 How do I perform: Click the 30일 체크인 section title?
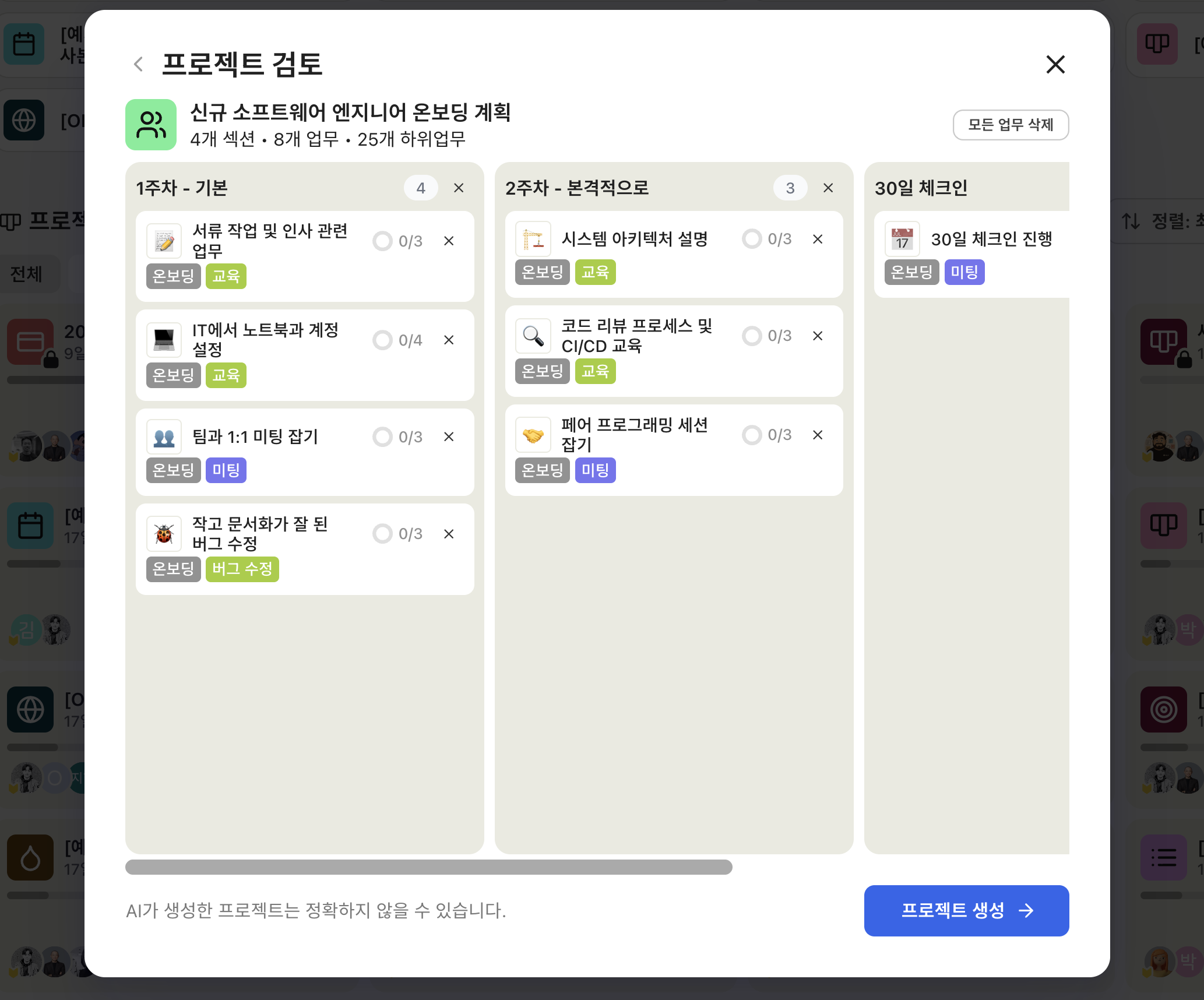click(x=921, y=188)
